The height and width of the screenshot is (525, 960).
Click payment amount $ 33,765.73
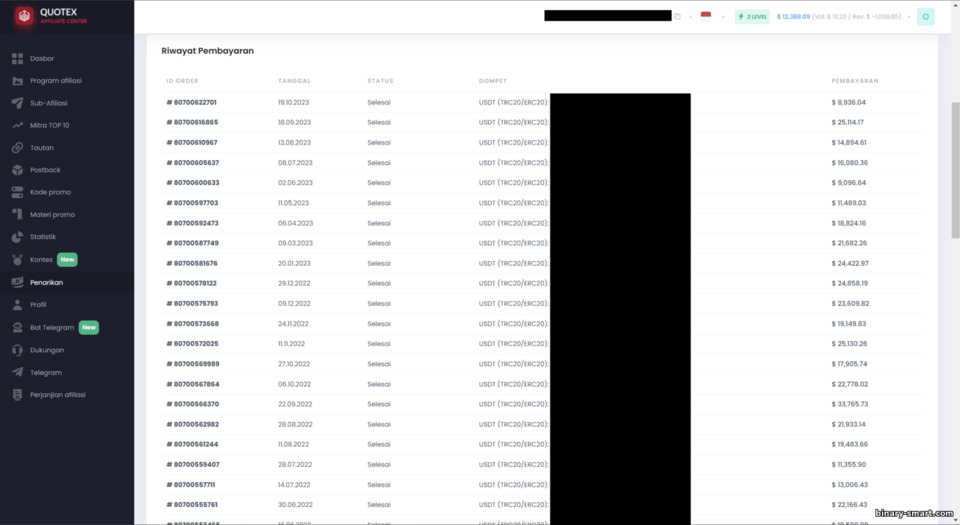pyautogui.click(x=850, y=404)
